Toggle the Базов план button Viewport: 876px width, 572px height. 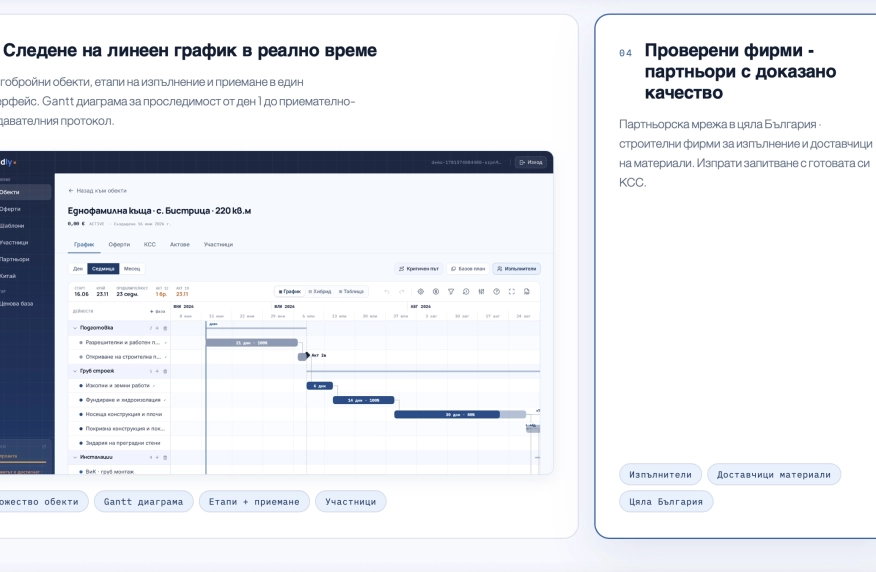pyautogui.click(x=468, y=269)
